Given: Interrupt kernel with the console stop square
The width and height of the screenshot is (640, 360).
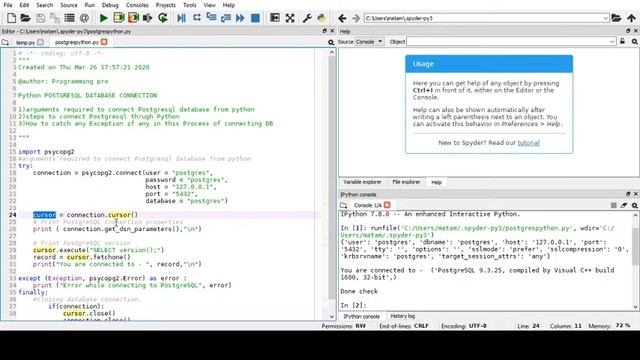Looking at the screenshot, I should pos(613,205).
